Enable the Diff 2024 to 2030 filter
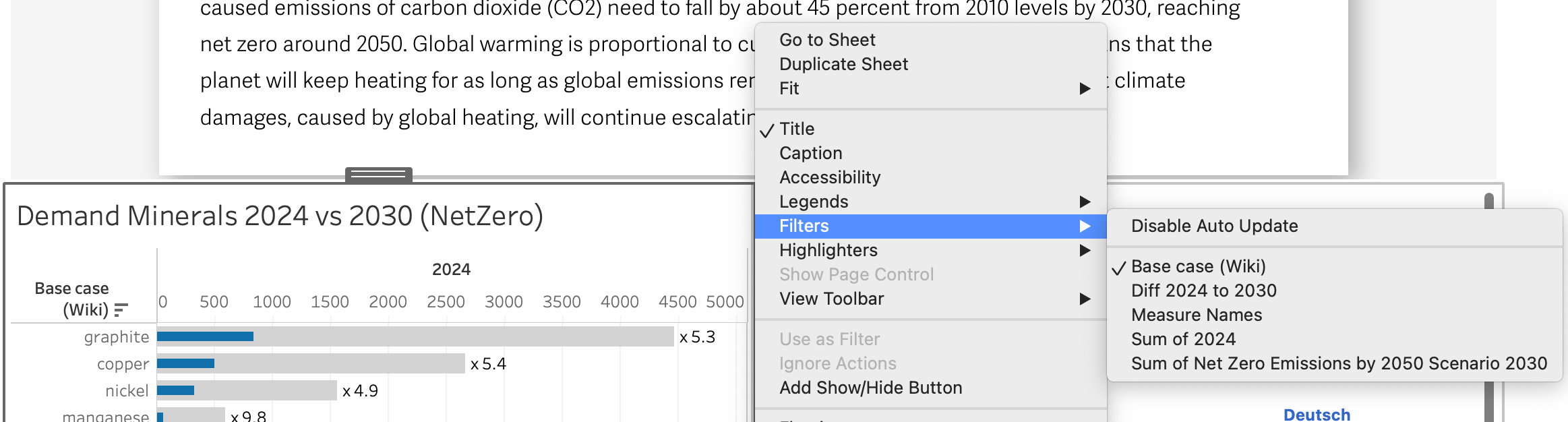 (x=1334, y=291)
